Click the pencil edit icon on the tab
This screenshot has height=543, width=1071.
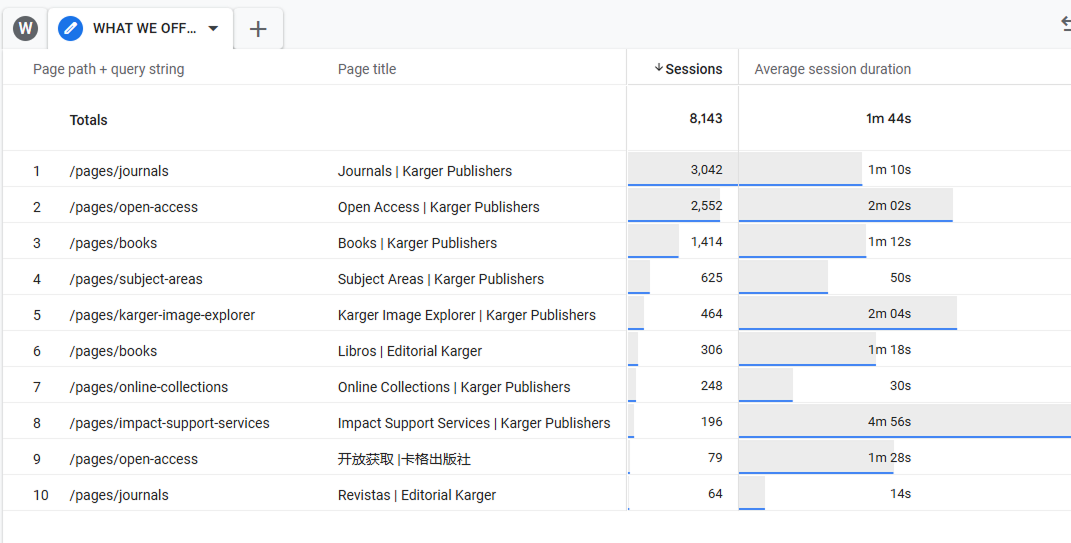tap(70, 29)
